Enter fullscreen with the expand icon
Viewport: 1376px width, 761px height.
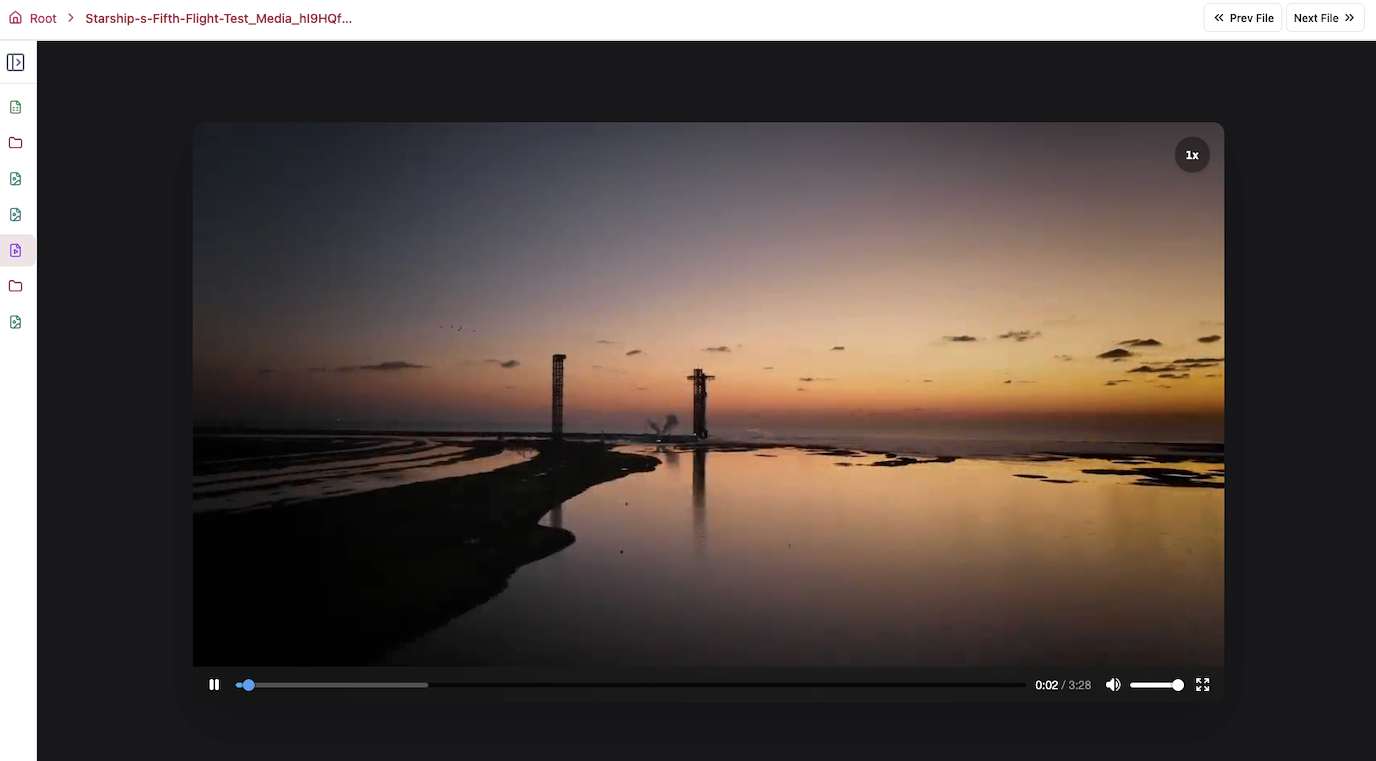point(1203,685)
